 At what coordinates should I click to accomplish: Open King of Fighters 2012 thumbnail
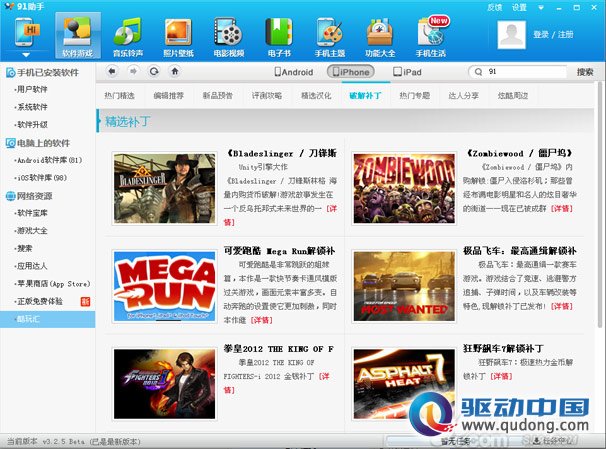165,384
